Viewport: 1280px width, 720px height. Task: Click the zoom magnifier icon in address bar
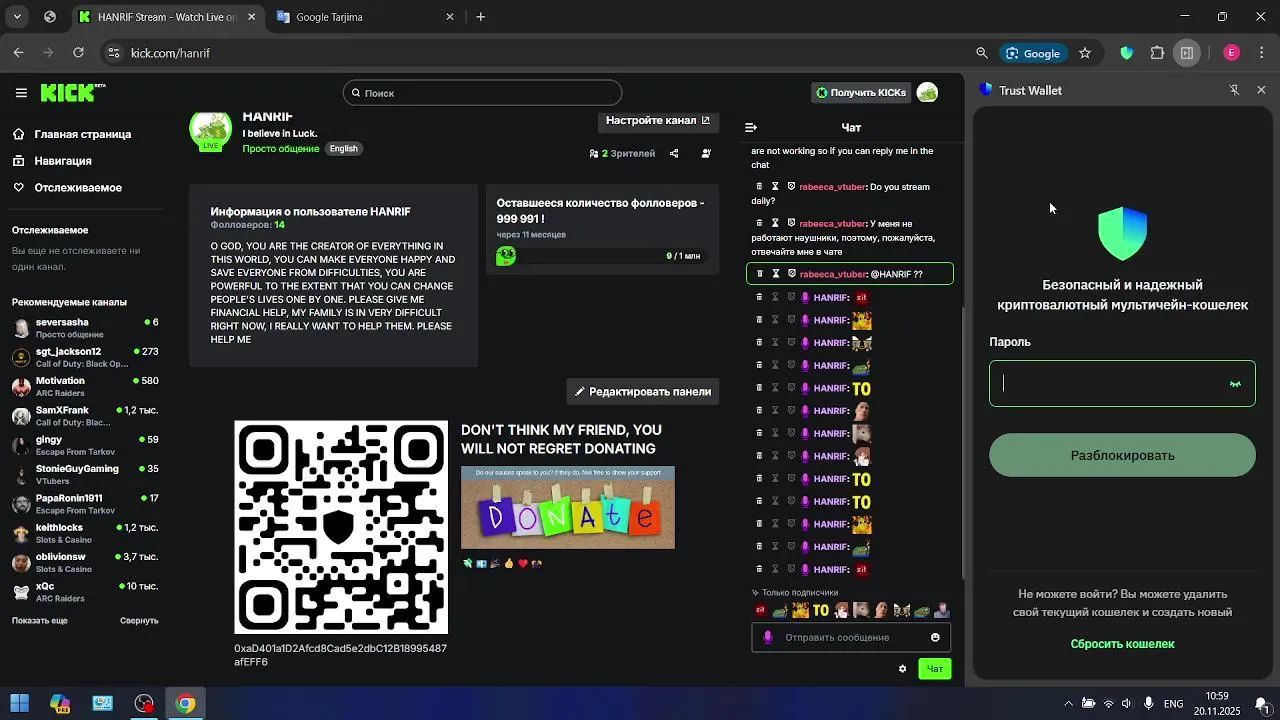coord(982,53)
